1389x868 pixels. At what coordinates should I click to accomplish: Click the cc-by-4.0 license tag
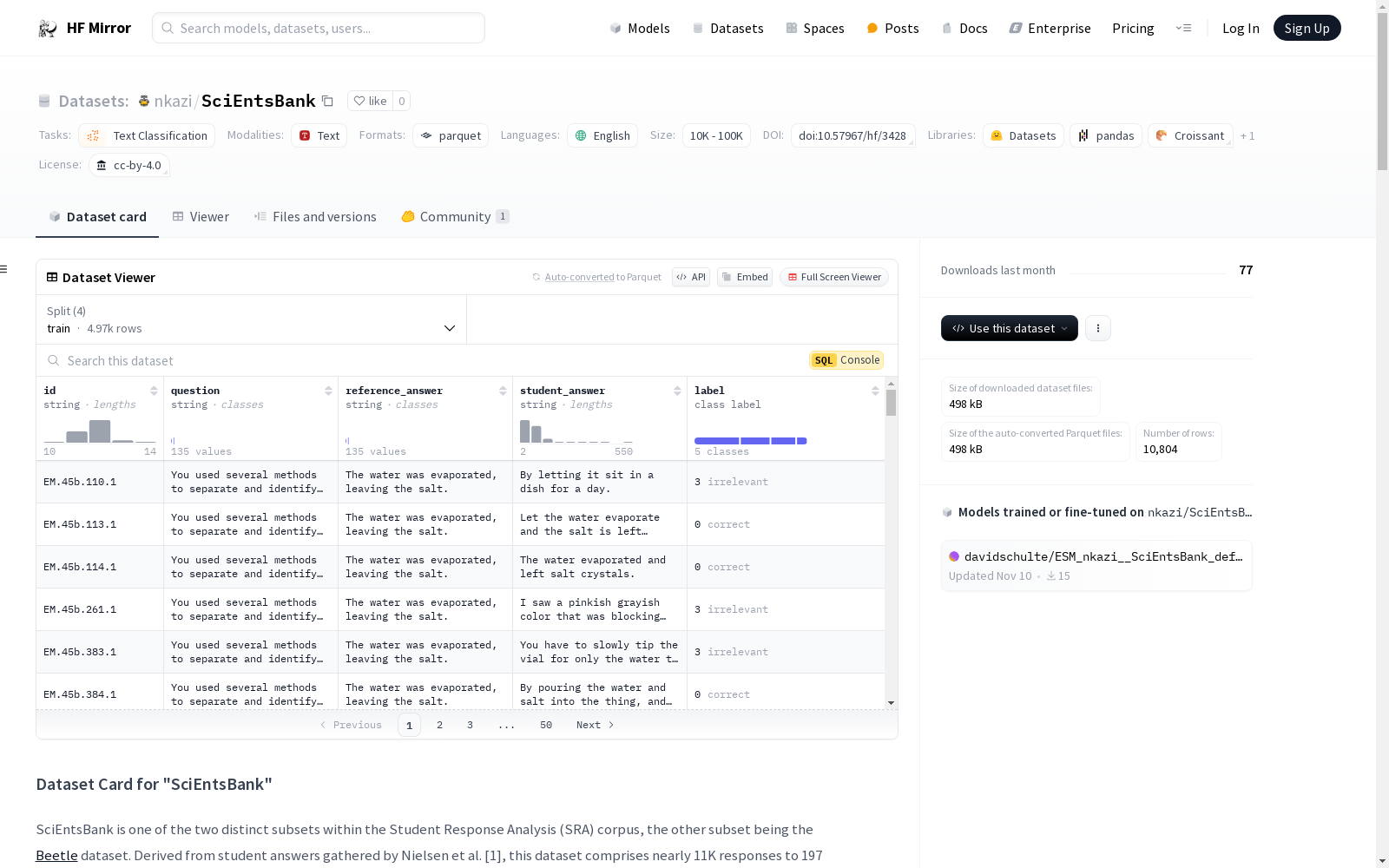click(x=129, y=165)
